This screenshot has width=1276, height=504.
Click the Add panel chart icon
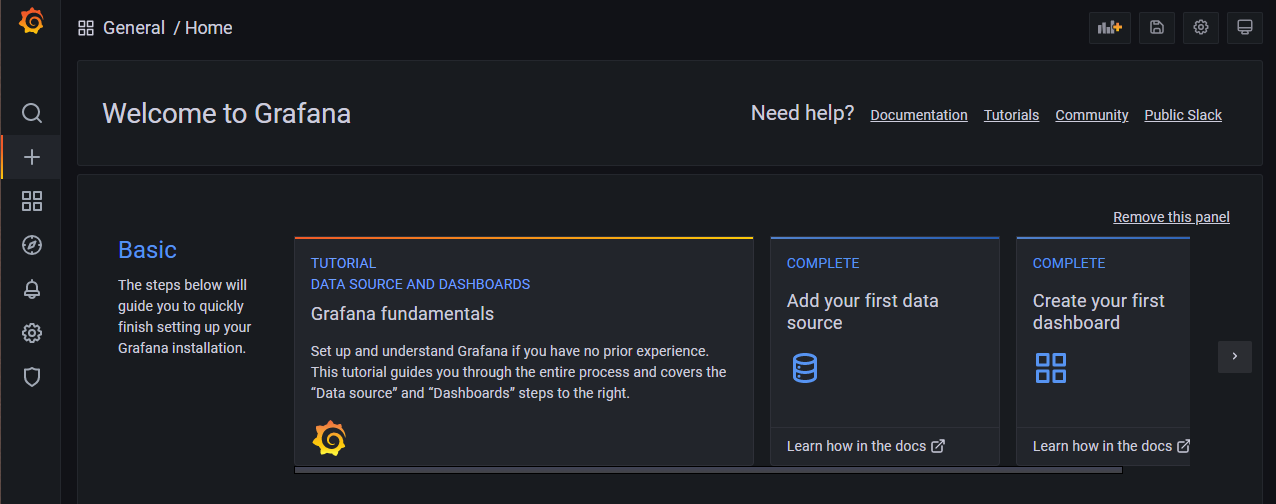(1110, 28)
